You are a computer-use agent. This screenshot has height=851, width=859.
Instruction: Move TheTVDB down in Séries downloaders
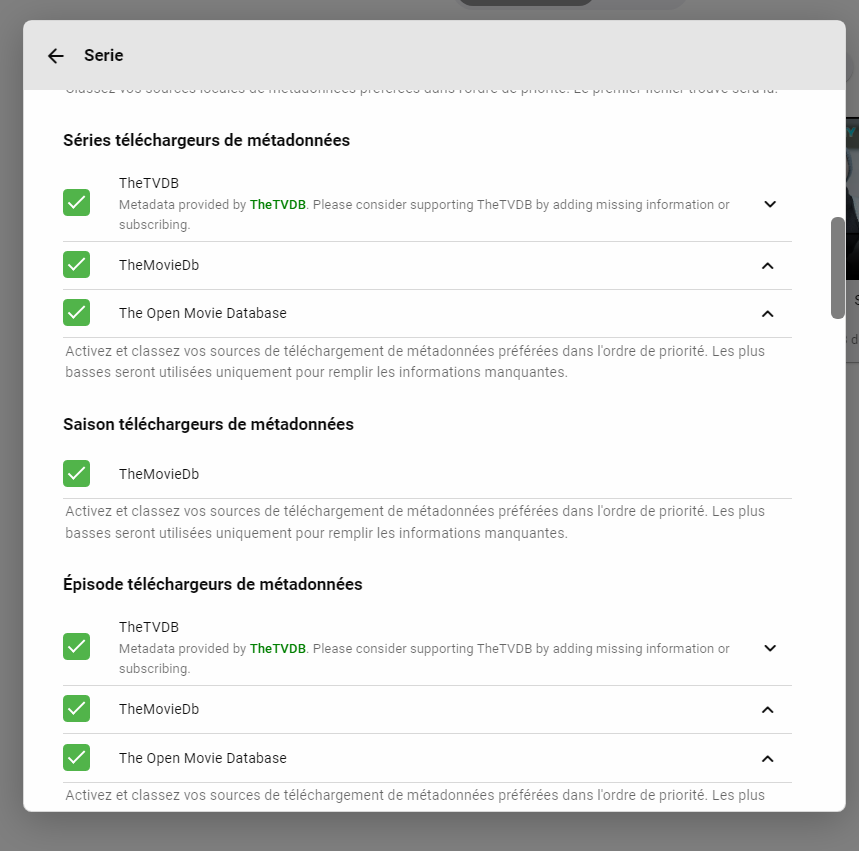click(x=769, y=204)
